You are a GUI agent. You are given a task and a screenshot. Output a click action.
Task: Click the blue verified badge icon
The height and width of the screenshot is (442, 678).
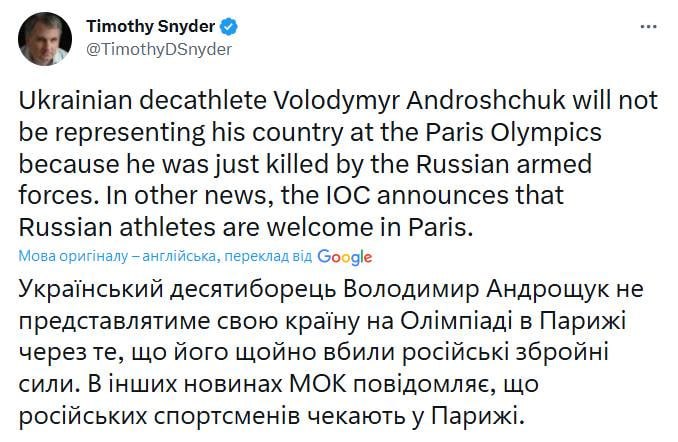click(x=237, y=25)
